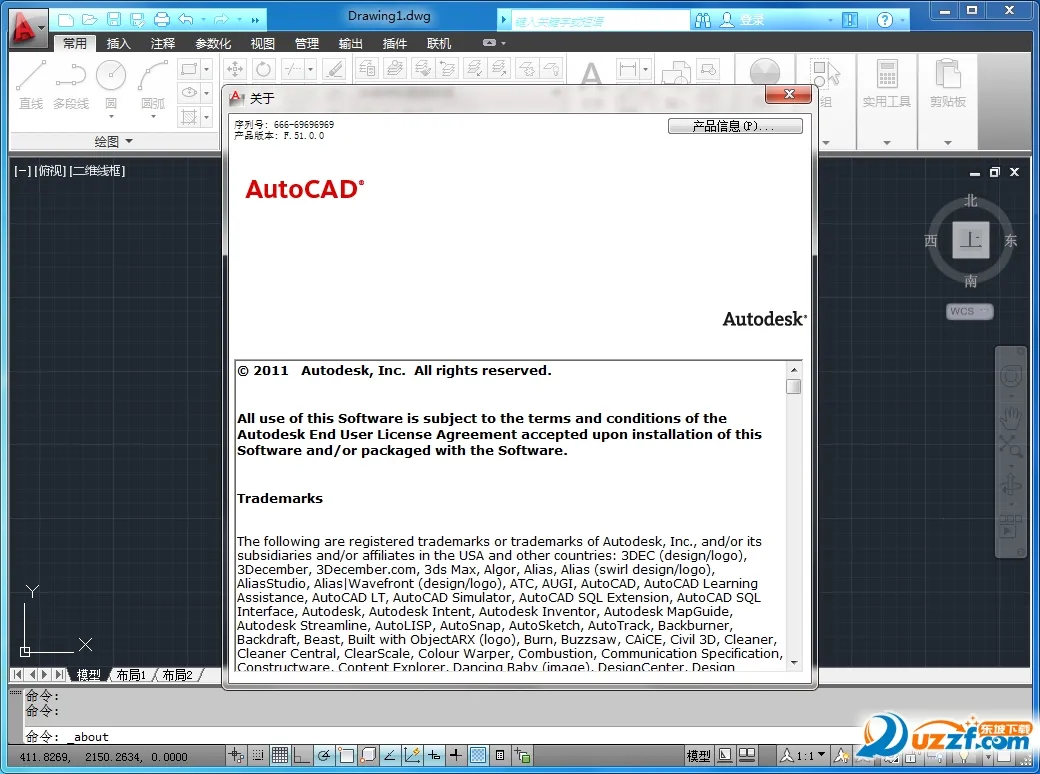Click the 产品信息(P)... button
This screenshot has width=1040, height=774.
point(735,126)
